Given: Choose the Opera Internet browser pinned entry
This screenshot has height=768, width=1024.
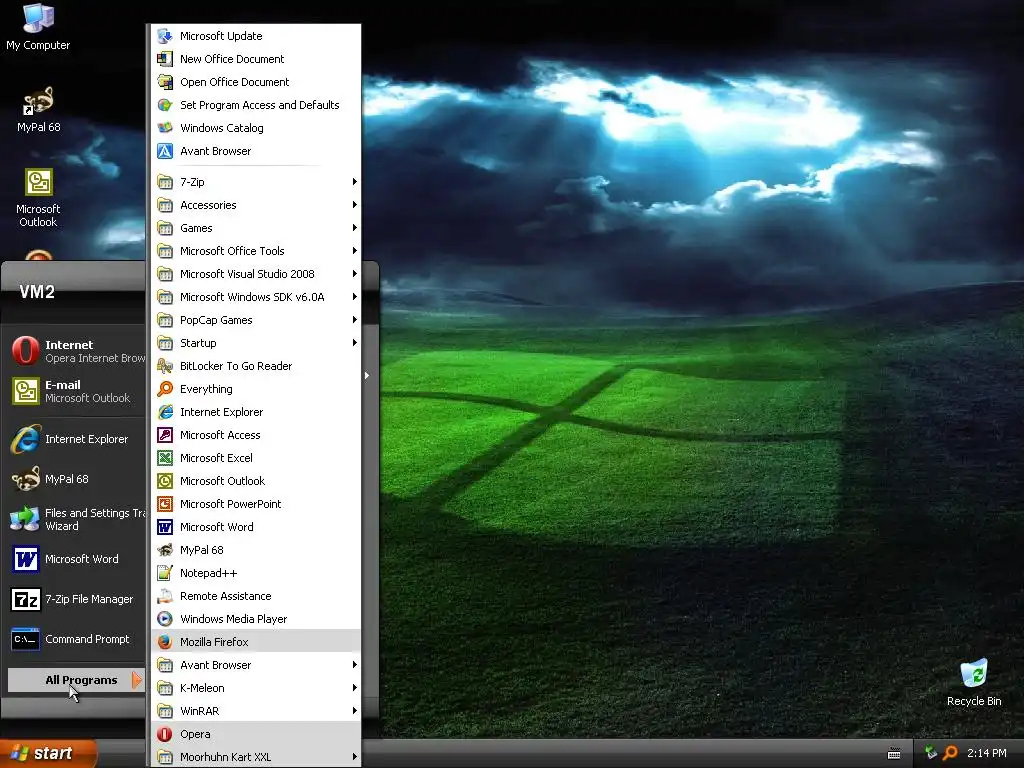Looking at the screenshot, I should coord(76,351).
